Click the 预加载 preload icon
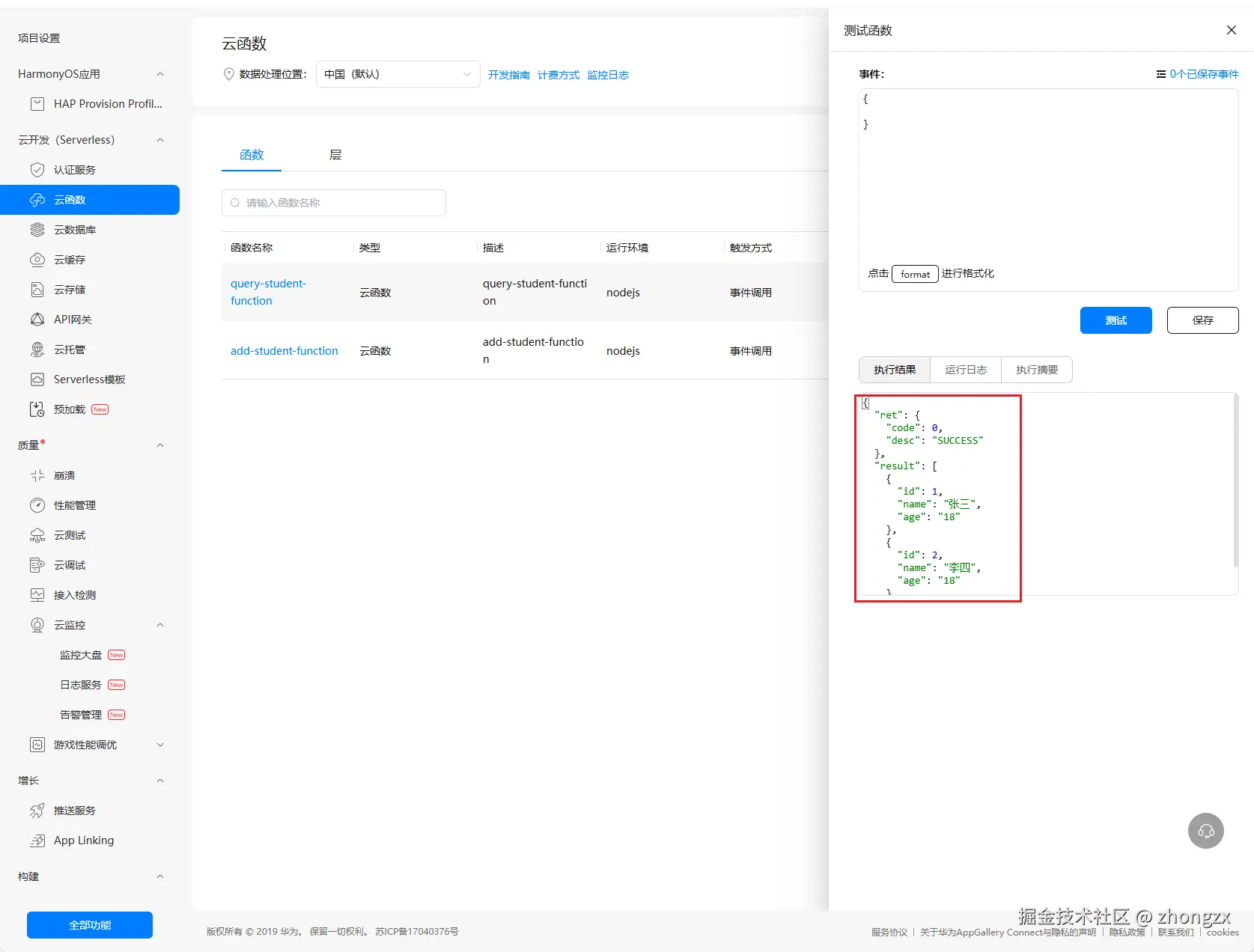This screenshot has width=1254, height=952. pyautogui.click(x=37, y=409)
